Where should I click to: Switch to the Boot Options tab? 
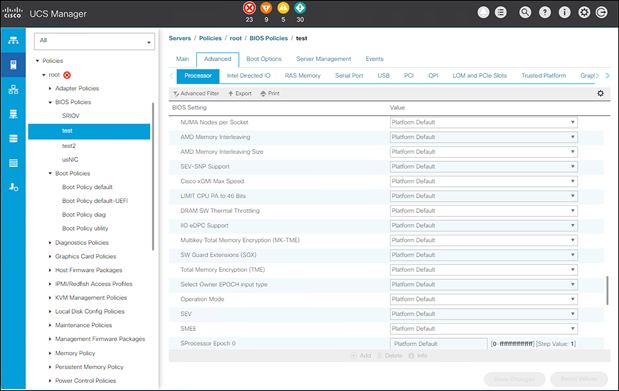click(264, 59)
